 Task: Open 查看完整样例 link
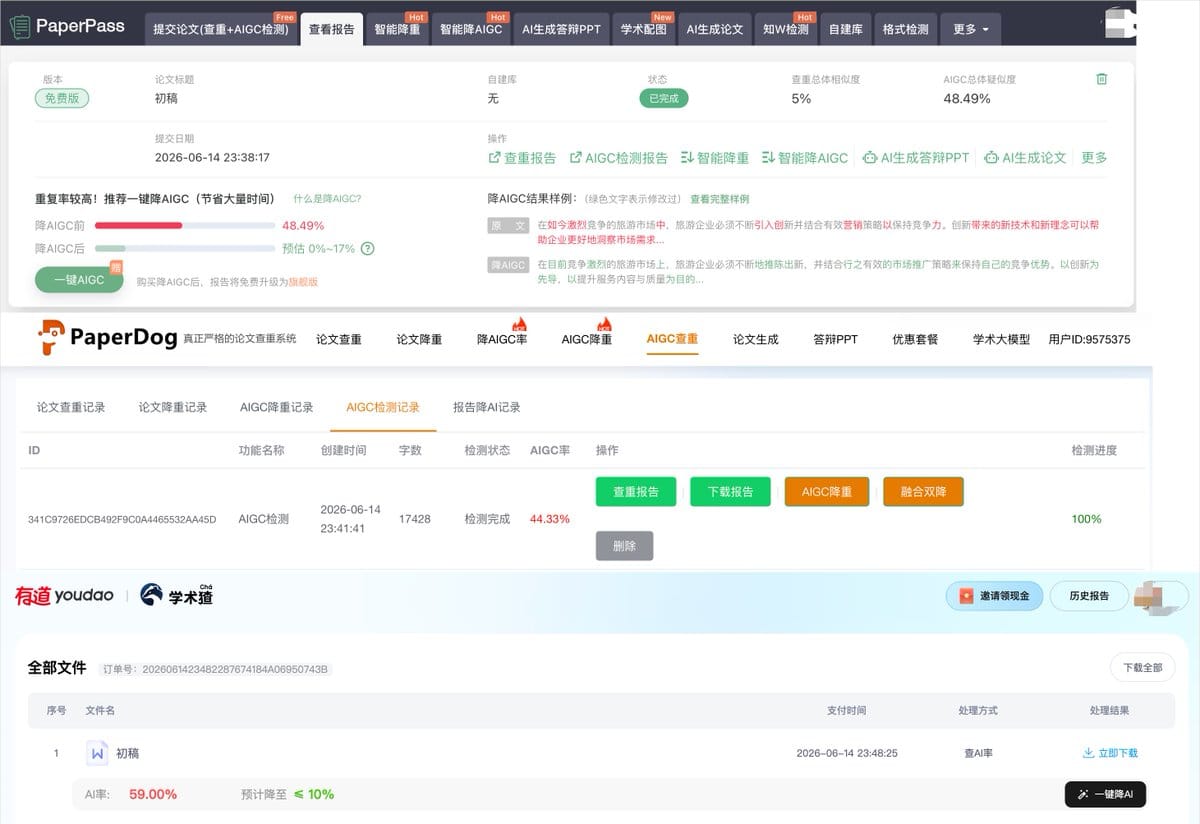coord(720,199)
